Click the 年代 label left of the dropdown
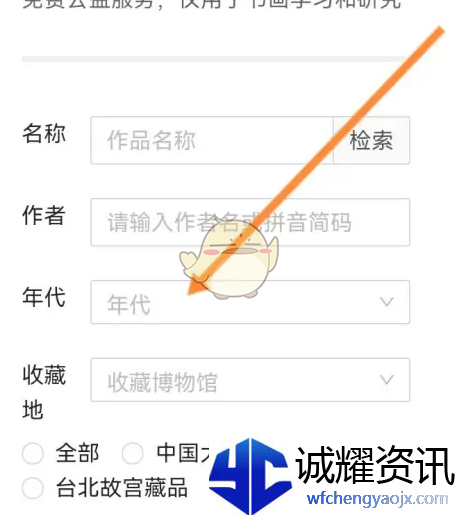This screenshot has width=459, height=515. (44, 297)
